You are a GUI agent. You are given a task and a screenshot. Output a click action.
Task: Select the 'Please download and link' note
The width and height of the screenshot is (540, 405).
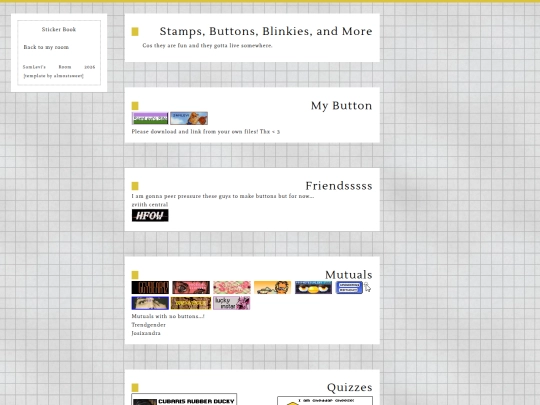click(206, 132)
